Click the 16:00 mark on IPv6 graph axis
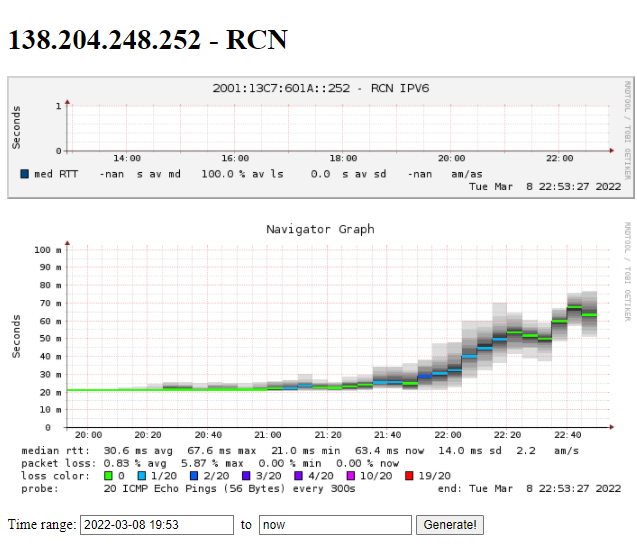The height and width of the screenshot is (551, 637). click(x=235, y=158)
